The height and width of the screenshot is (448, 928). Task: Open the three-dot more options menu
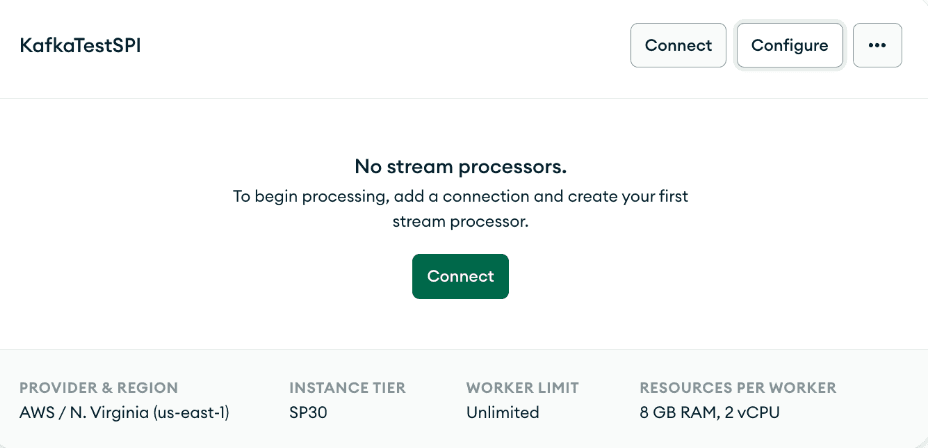click(877, 45)
